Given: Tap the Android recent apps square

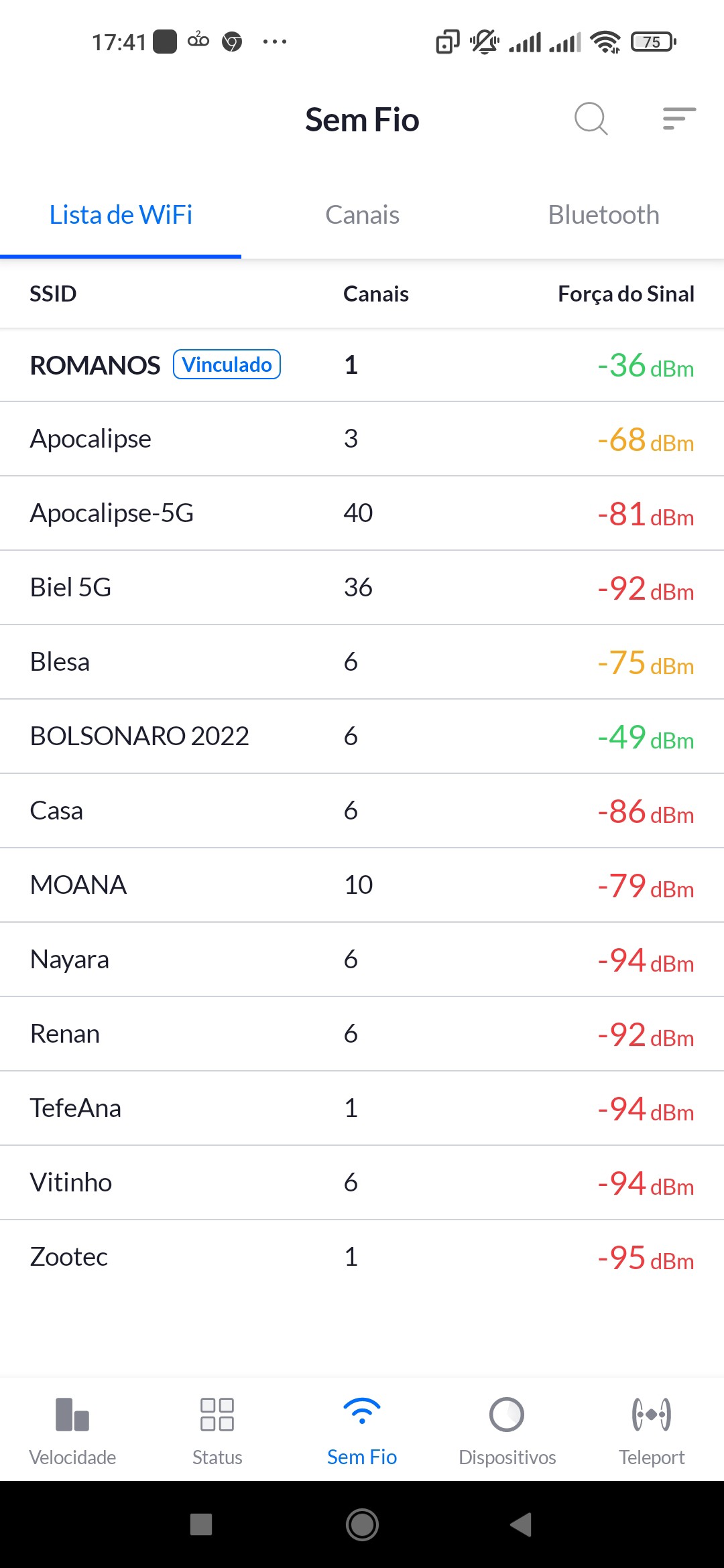Looking at the screenshot, I should (x=201, y=1524).
